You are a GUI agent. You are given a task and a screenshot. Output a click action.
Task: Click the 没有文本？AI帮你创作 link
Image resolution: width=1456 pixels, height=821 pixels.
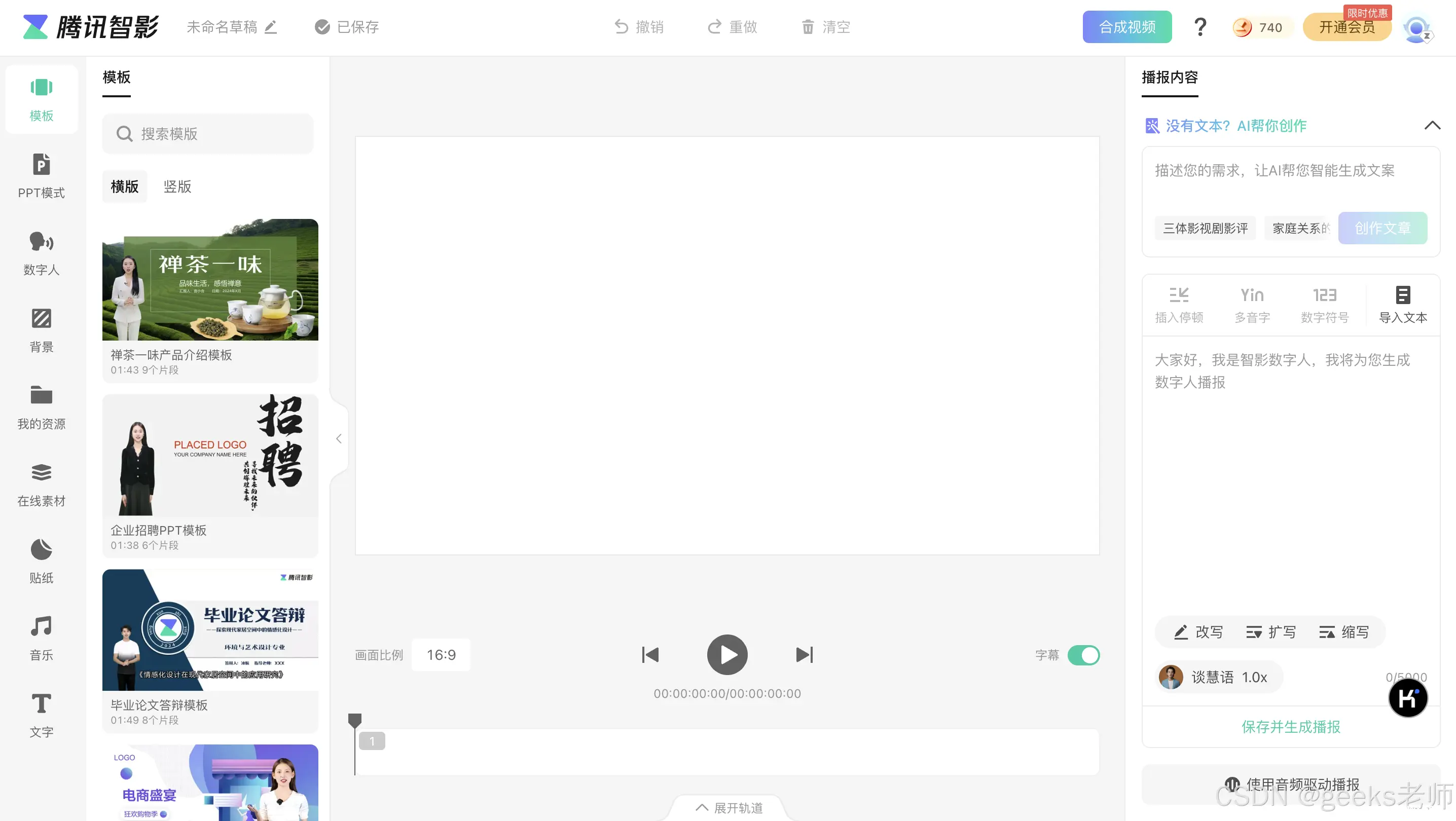tap(1225, 126)
